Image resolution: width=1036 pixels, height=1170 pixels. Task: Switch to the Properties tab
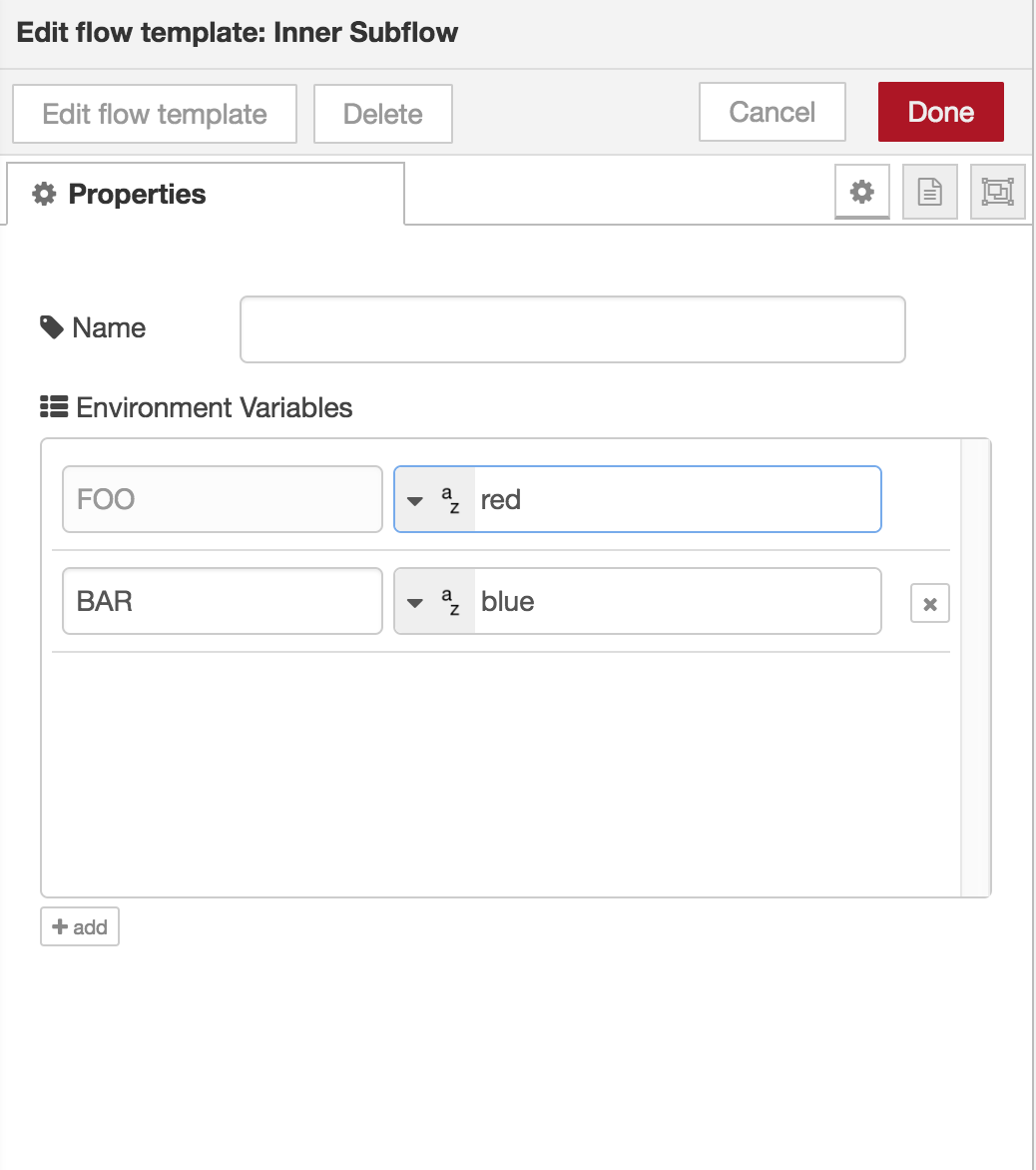tap(206, 194)
